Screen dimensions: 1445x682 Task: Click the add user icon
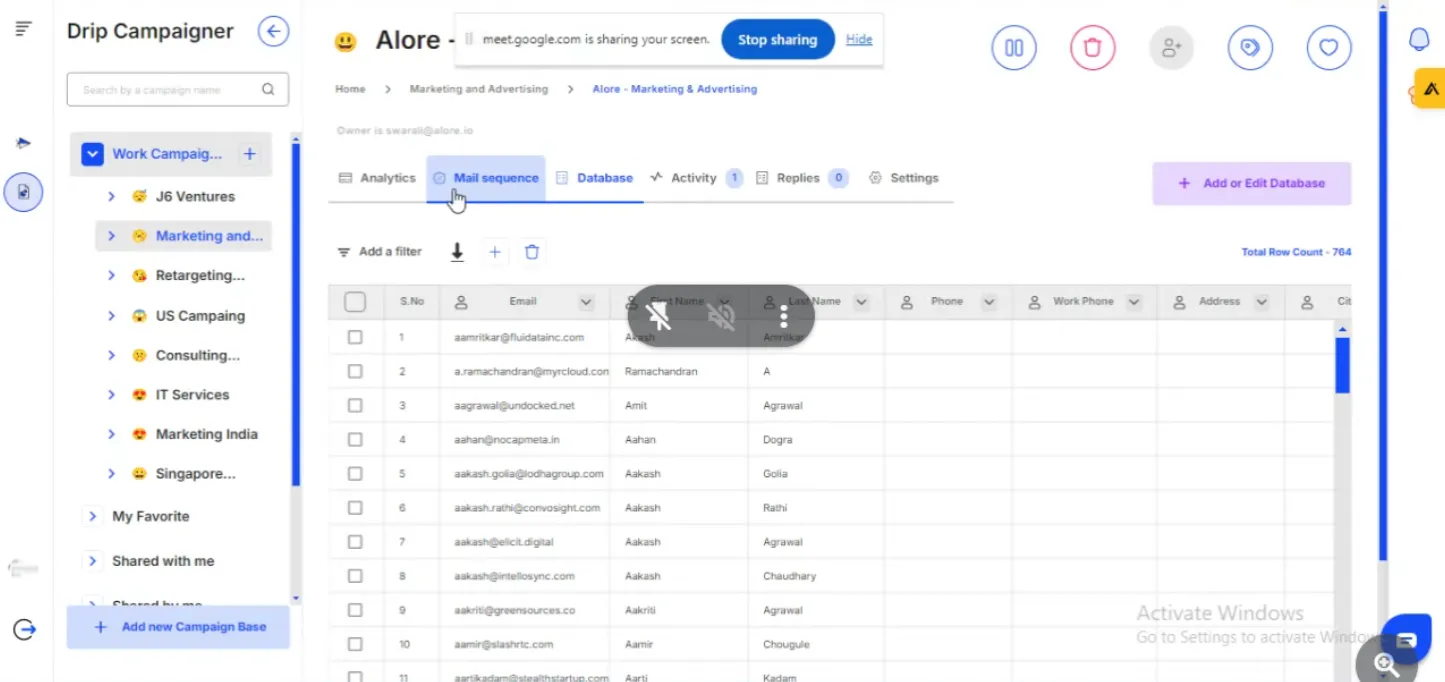(x=1171, y=47)
